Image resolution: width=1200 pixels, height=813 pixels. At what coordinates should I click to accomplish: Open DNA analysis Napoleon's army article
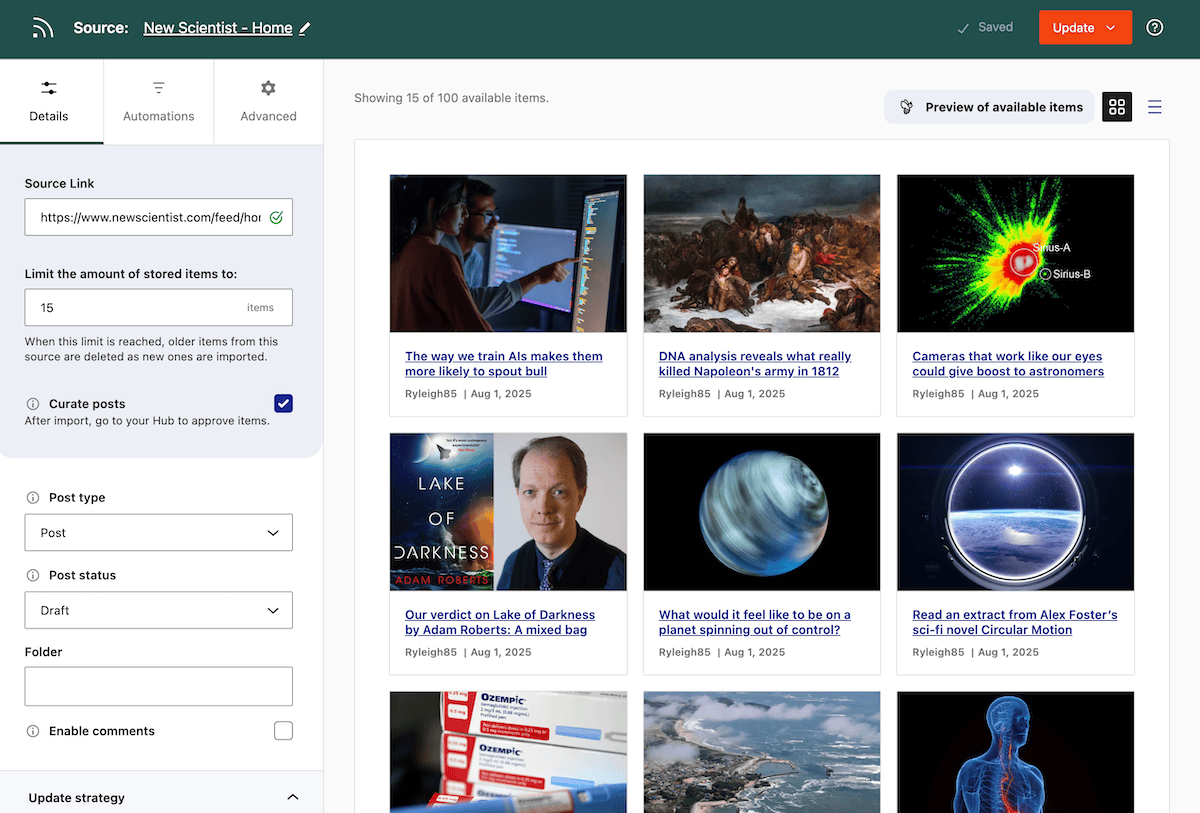click(x=755, y=364)
